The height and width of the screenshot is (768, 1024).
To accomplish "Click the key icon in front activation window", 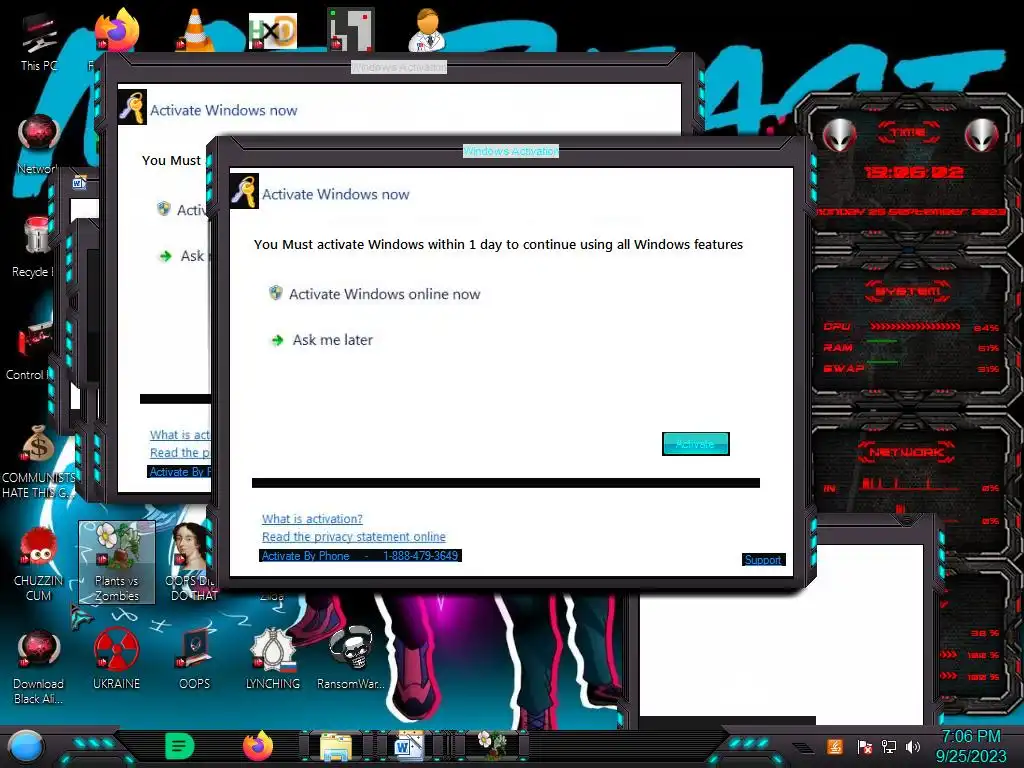I will click(x=244, y=191).
